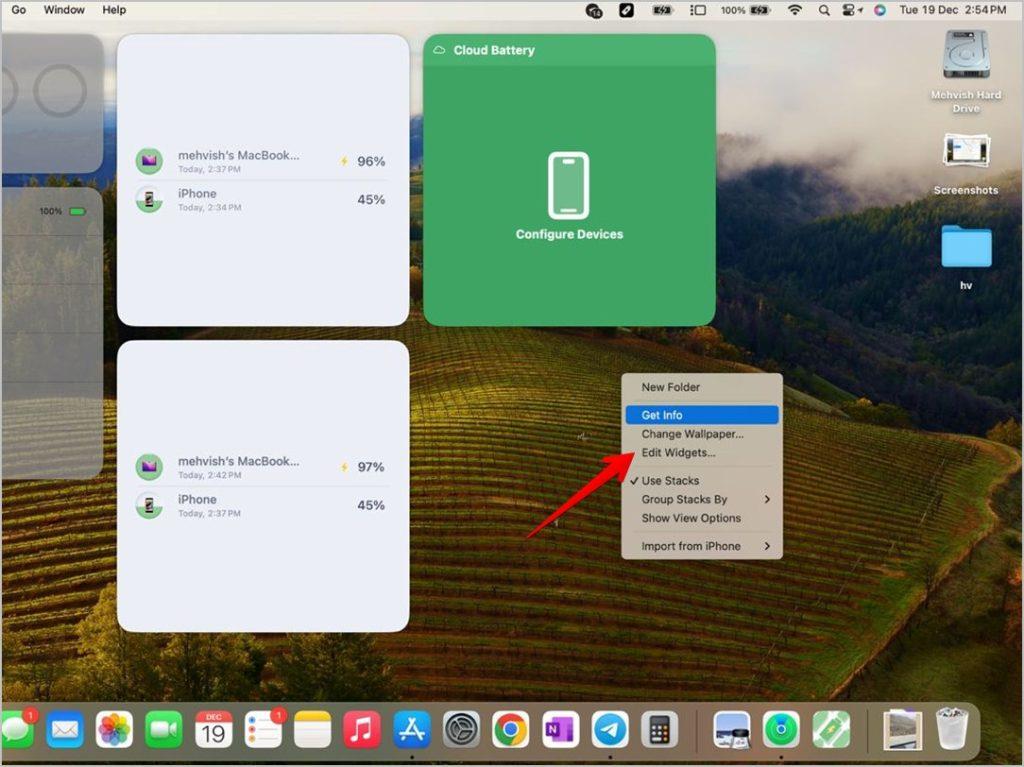Choose Edit Widgets… menu item
1024x767 pixels.
702,452
